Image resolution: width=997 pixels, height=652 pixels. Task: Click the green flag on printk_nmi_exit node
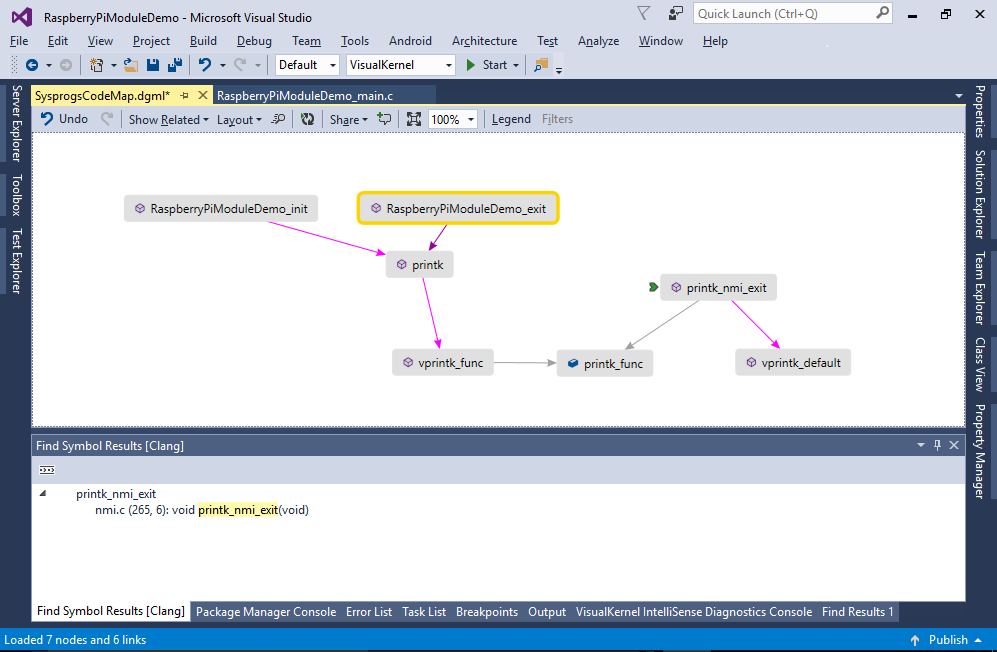tap(653, 287)
